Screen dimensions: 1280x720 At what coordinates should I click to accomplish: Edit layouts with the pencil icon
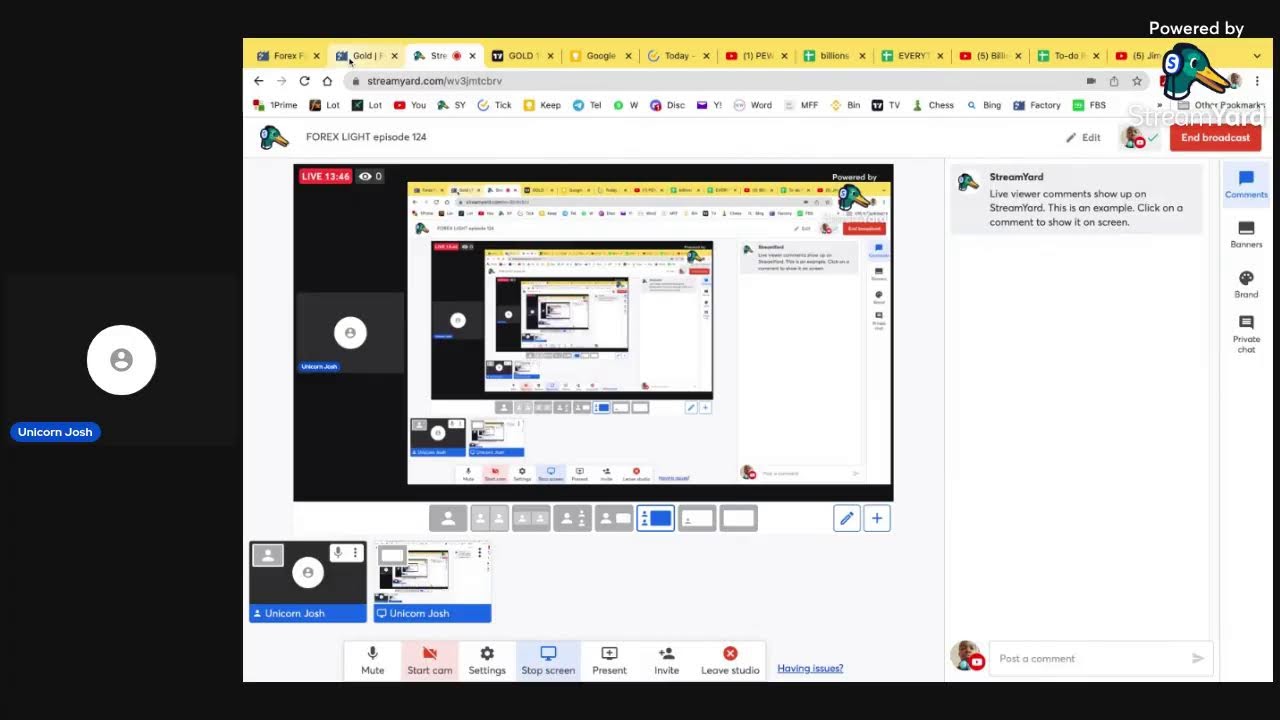846,518
